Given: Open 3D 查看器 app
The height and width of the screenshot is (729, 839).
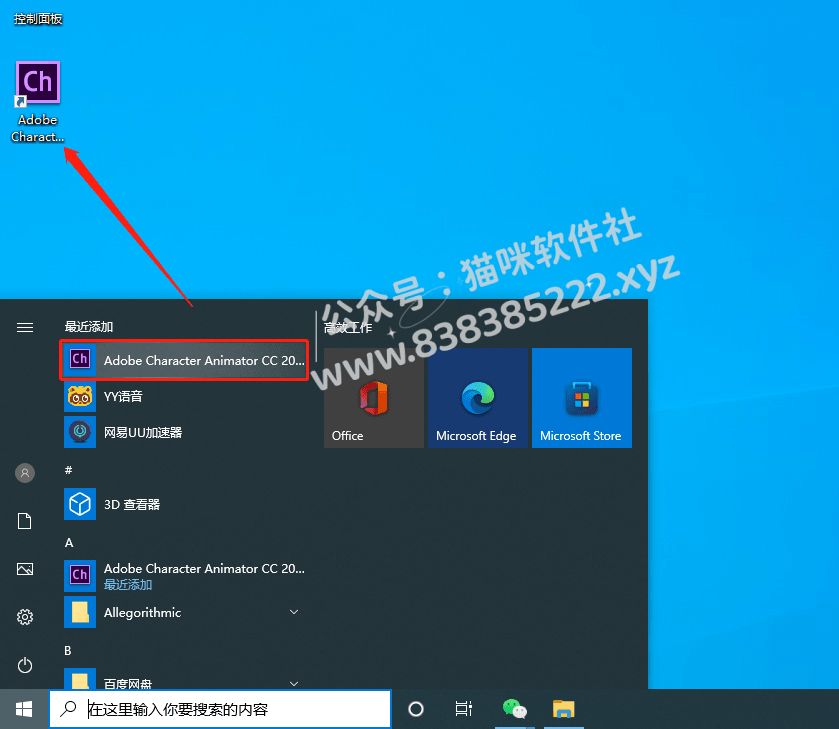Looking at the screenshot, I should click(184, 504).
